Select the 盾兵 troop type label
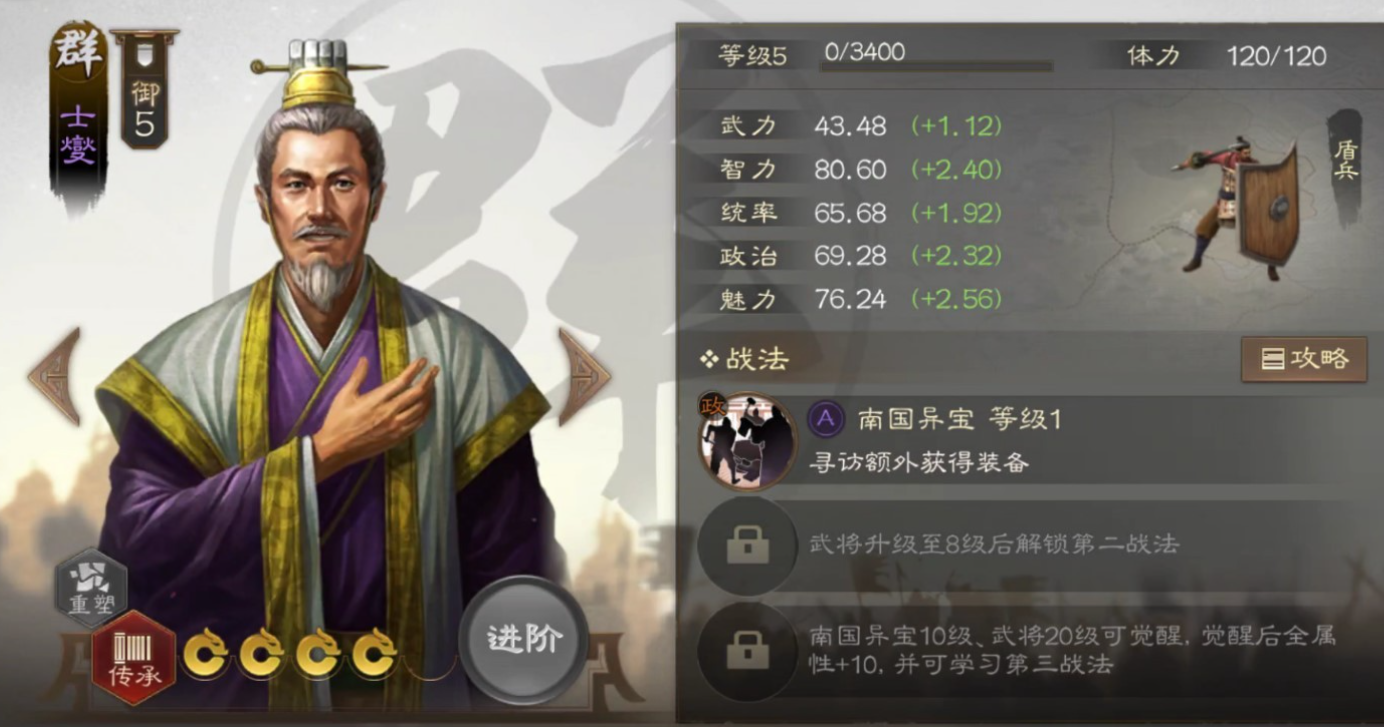 pos(1346,160)
